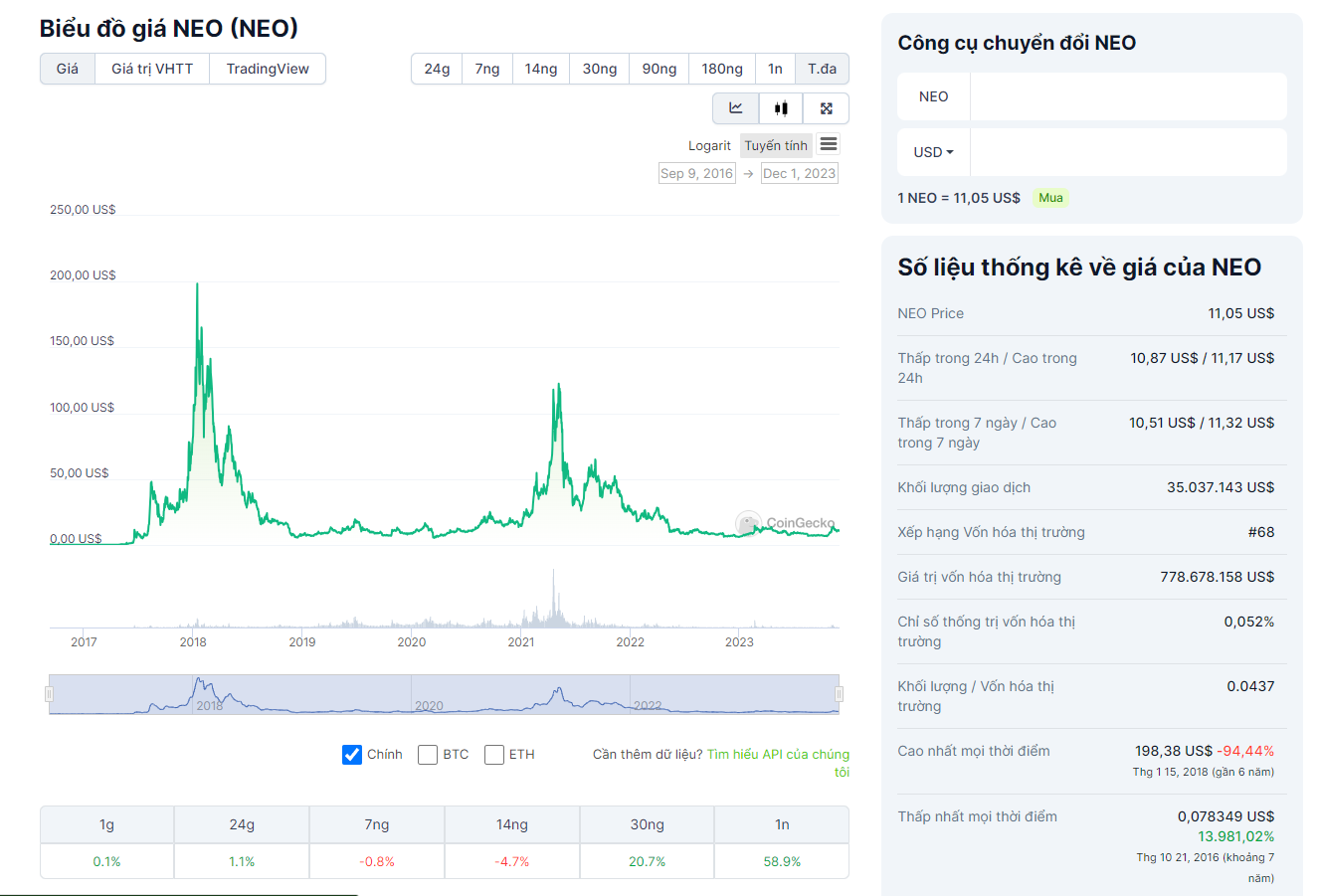The image size is (1317, 896).
Task: Choose the T.đa max range
Action: click(x=822, y=69)
